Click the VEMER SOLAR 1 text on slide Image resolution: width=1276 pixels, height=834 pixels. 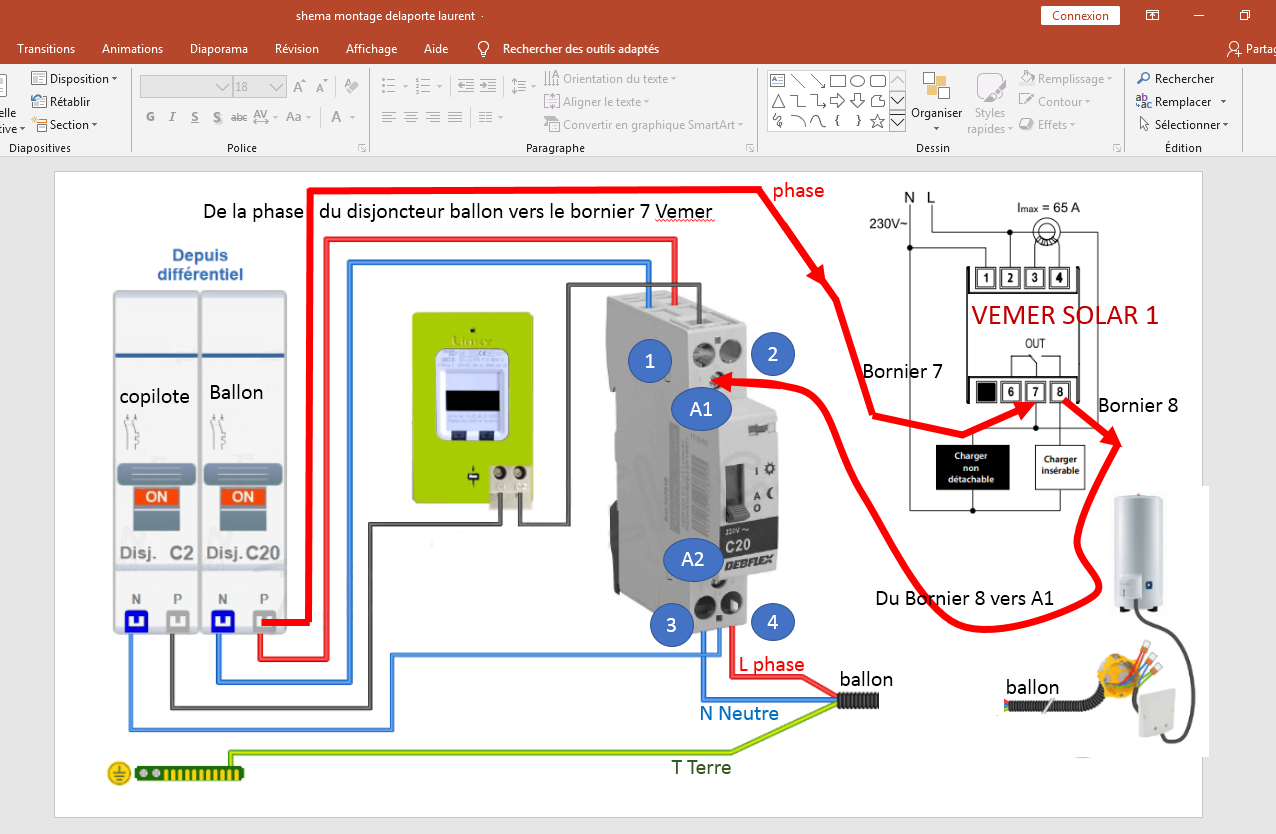tap(1065, 316)
